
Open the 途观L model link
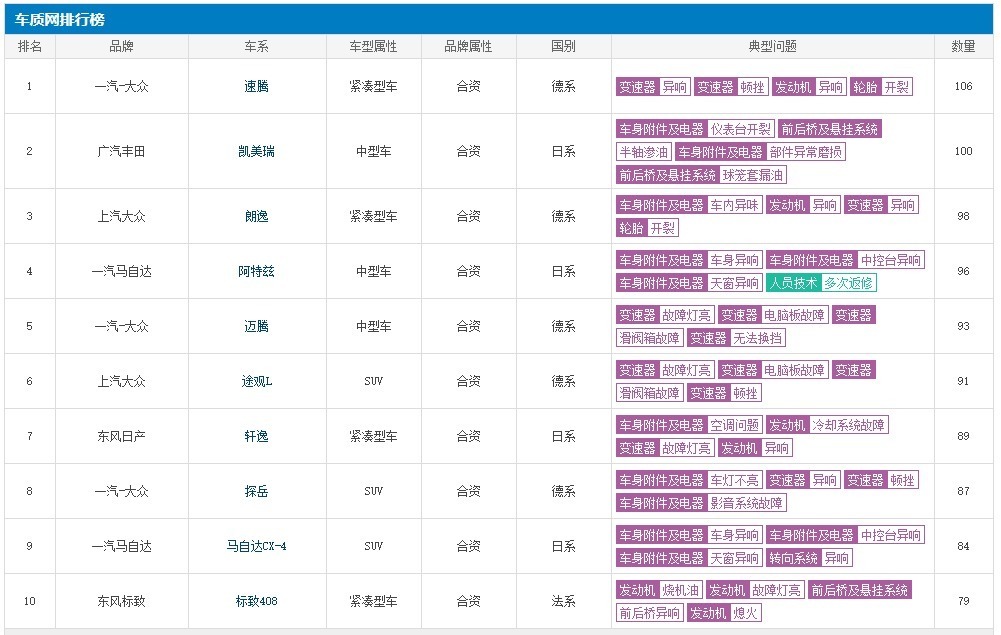coord(256,381)
